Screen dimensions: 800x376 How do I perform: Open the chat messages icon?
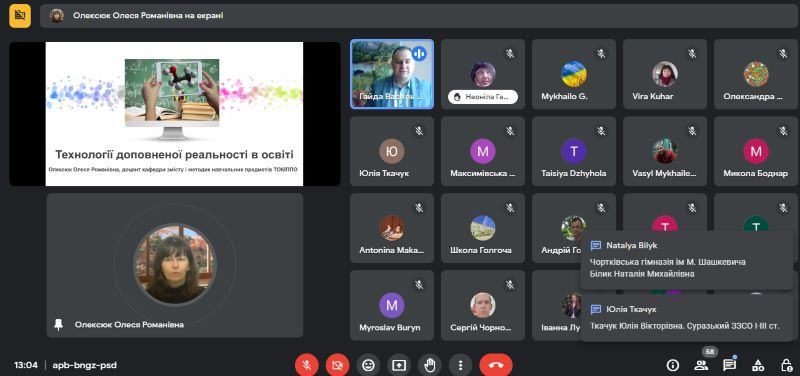pos(730,365)
